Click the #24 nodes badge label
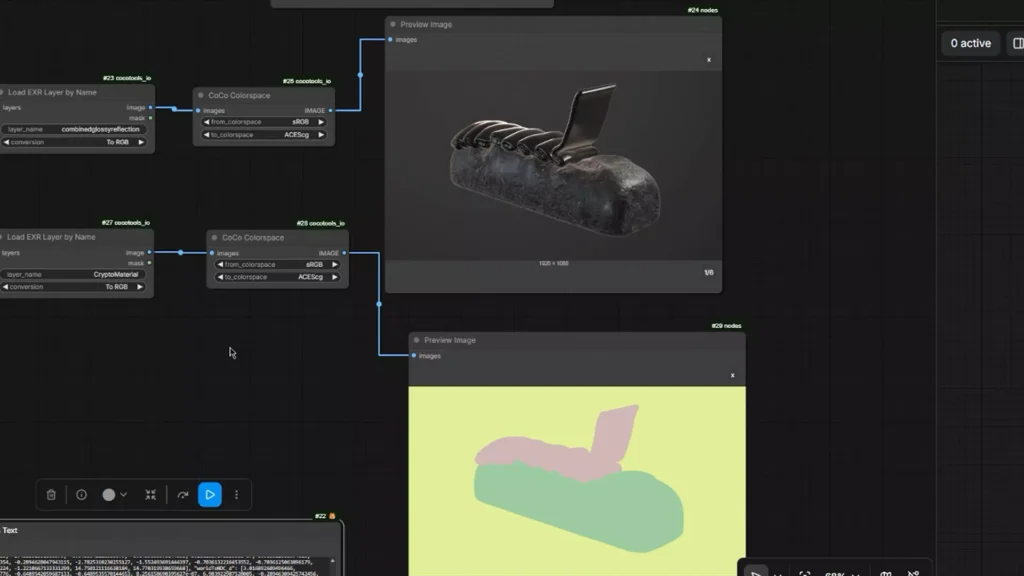Viewport: 1024px width, 576px height. pyautogui.click(x=703, y=10)
